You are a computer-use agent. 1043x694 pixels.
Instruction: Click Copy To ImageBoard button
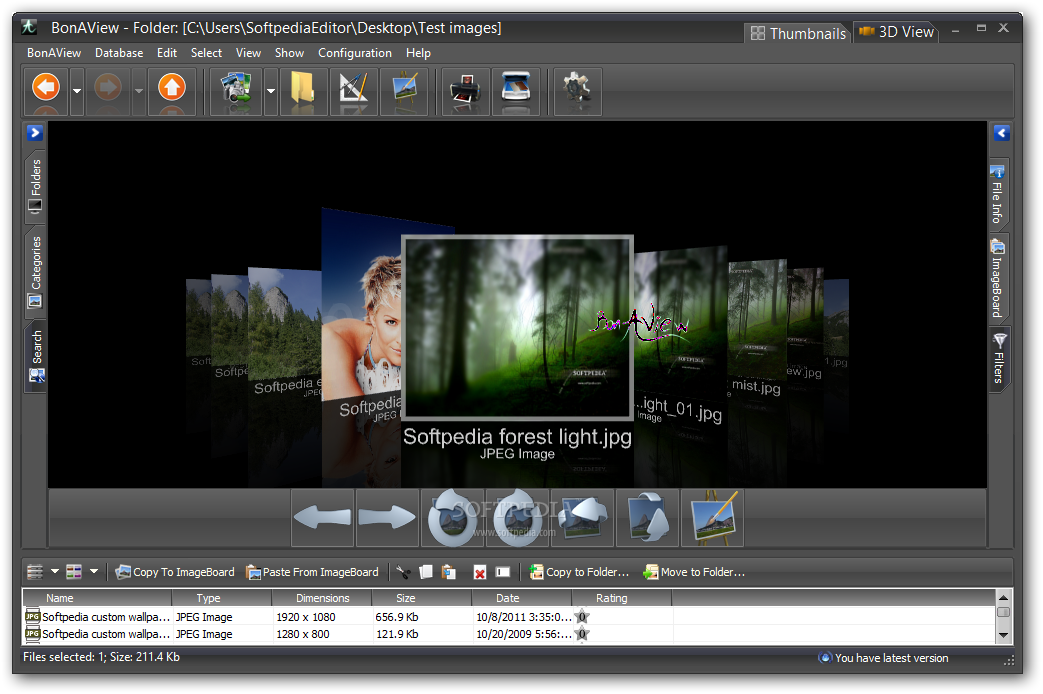175,572
